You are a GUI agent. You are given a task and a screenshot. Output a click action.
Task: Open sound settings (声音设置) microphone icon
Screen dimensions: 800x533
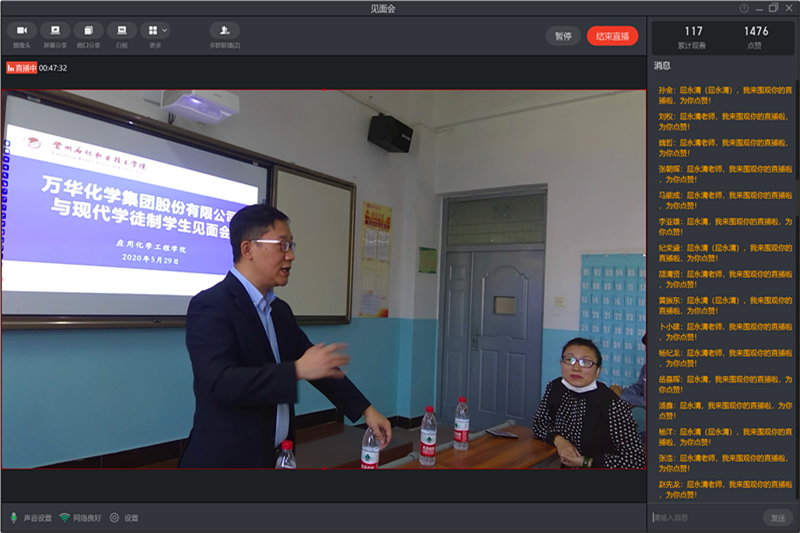[14, 518]
